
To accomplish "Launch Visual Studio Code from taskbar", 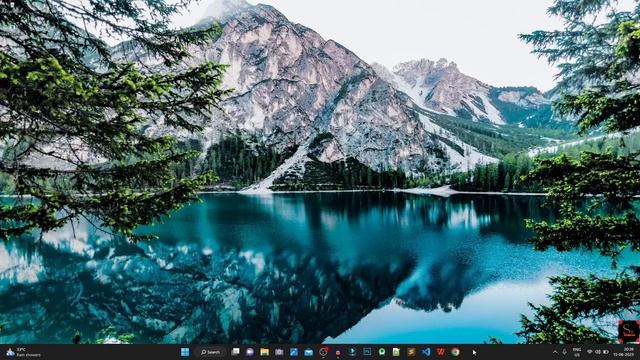I will pyautogui.click(x=426, y=352).
